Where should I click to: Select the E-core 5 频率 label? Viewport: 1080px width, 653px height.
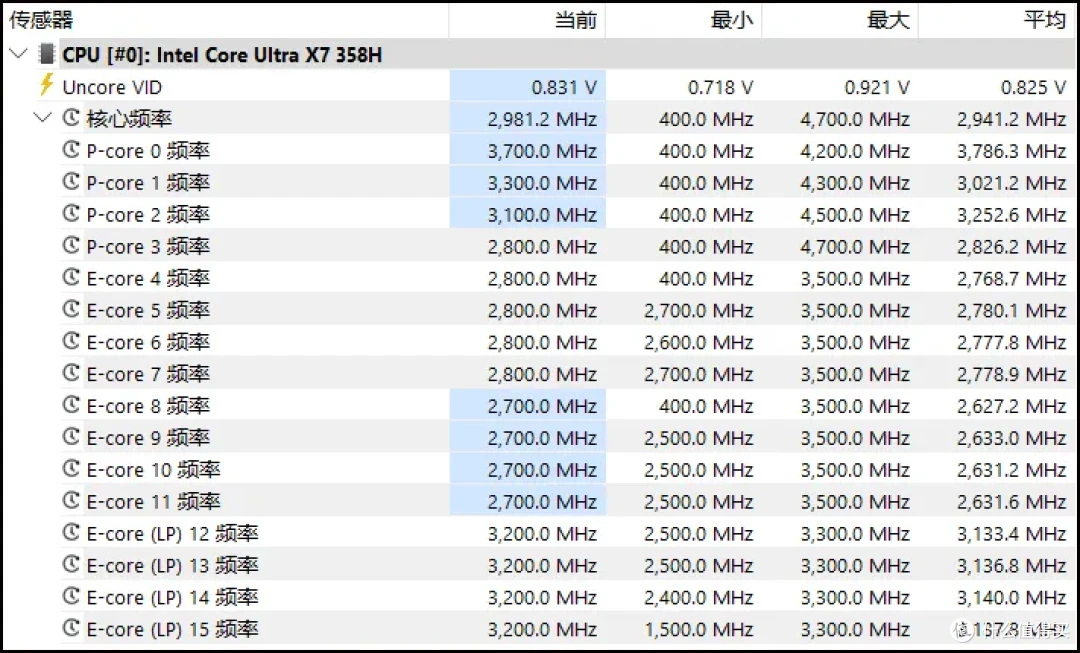click(x=148, y=311)
